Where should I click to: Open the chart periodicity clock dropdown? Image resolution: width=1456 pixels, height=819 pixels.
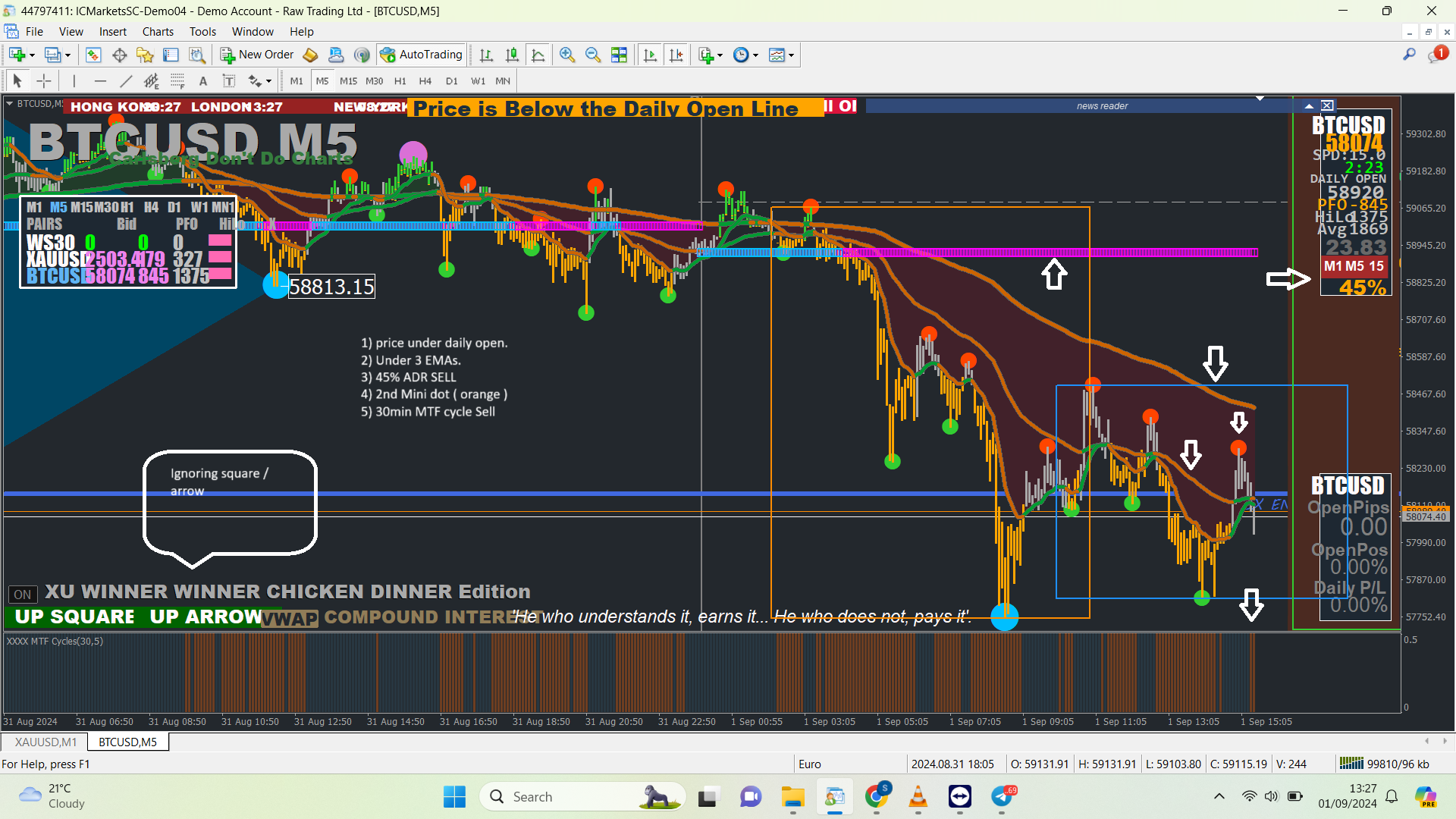pos(755,55)
